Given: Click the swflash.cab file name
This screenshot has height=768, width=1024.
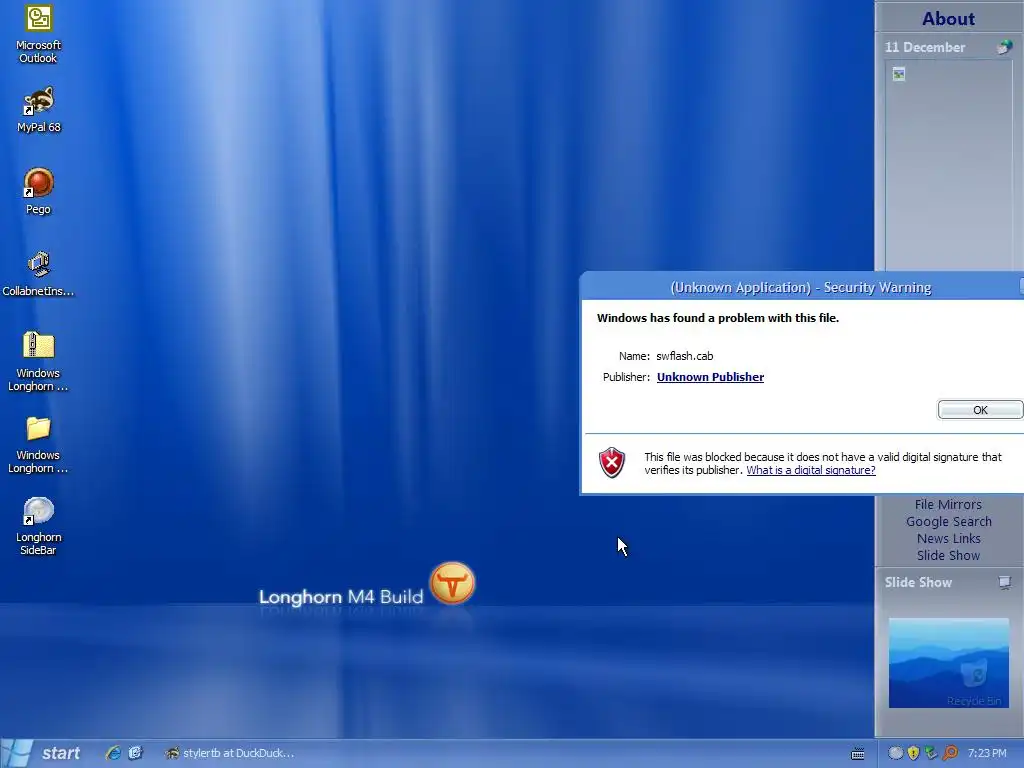Looking at the screenshot, I should [684, 356].
